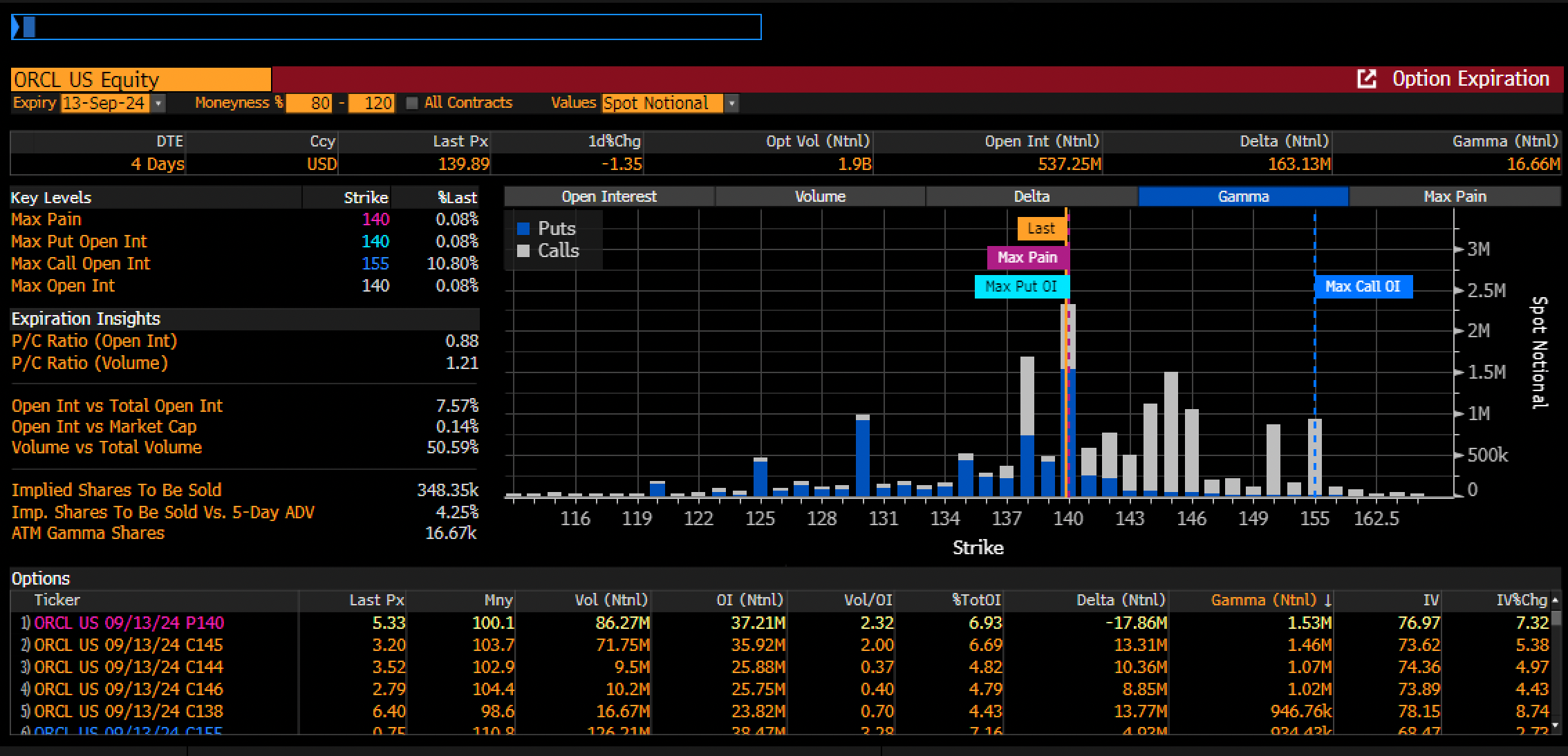
Task: Click the Option Expiration pop-out icon
Action: tap(1367, 79)
